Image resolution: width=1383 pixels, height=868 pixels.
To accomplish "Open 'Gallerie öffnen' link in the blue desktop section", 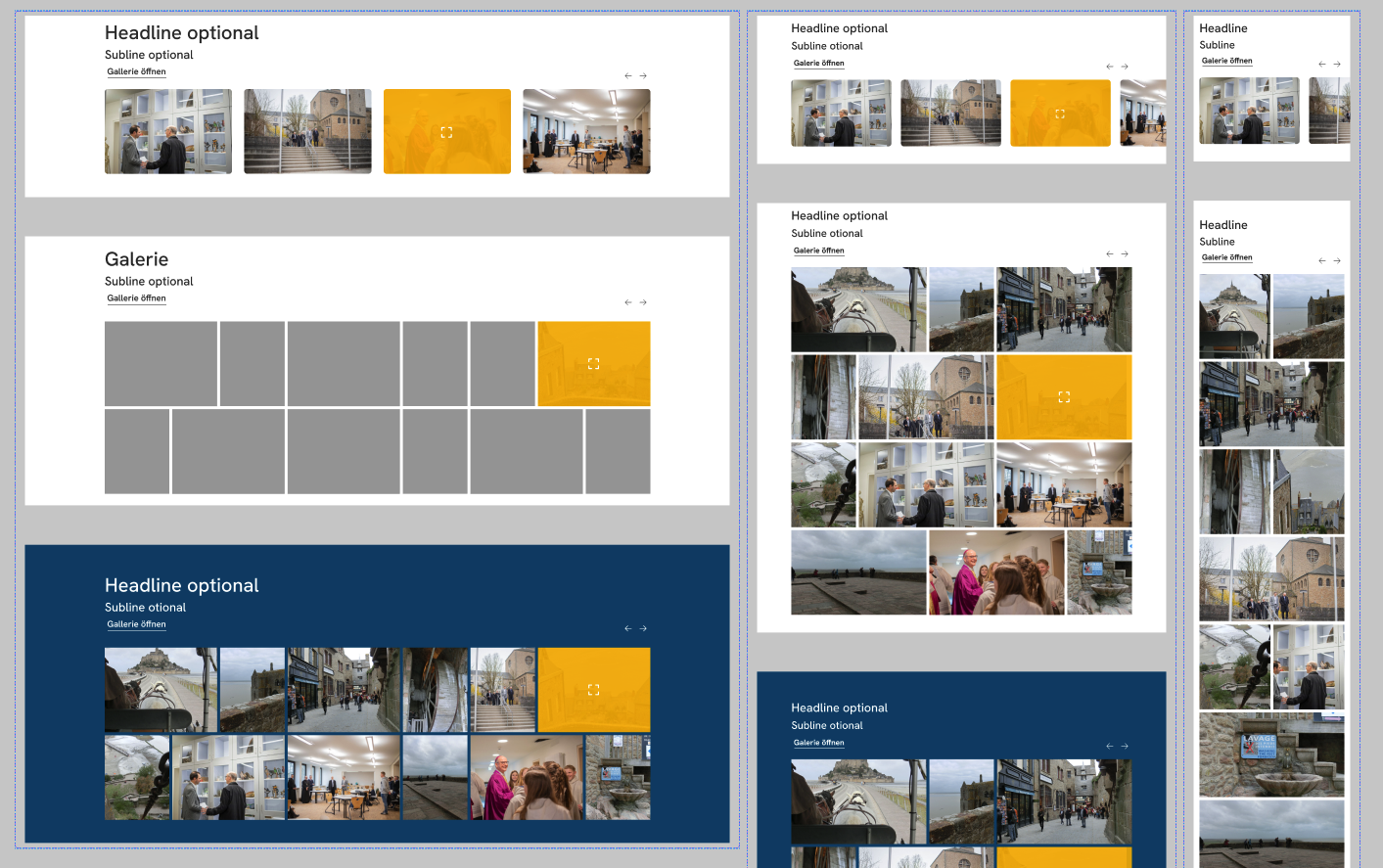I will tap(136, 624).
